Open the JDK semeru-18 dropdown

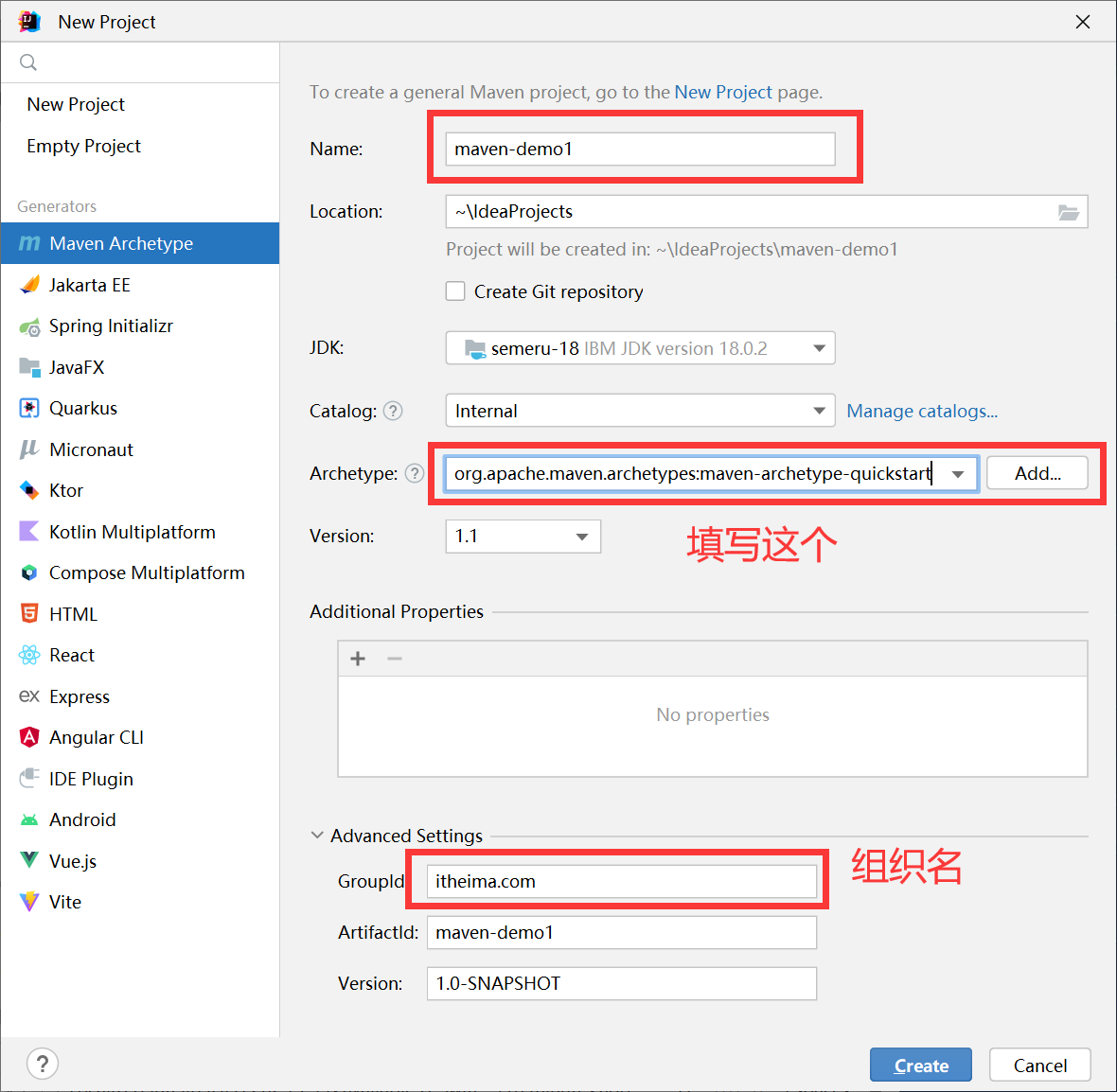point(641,348)
